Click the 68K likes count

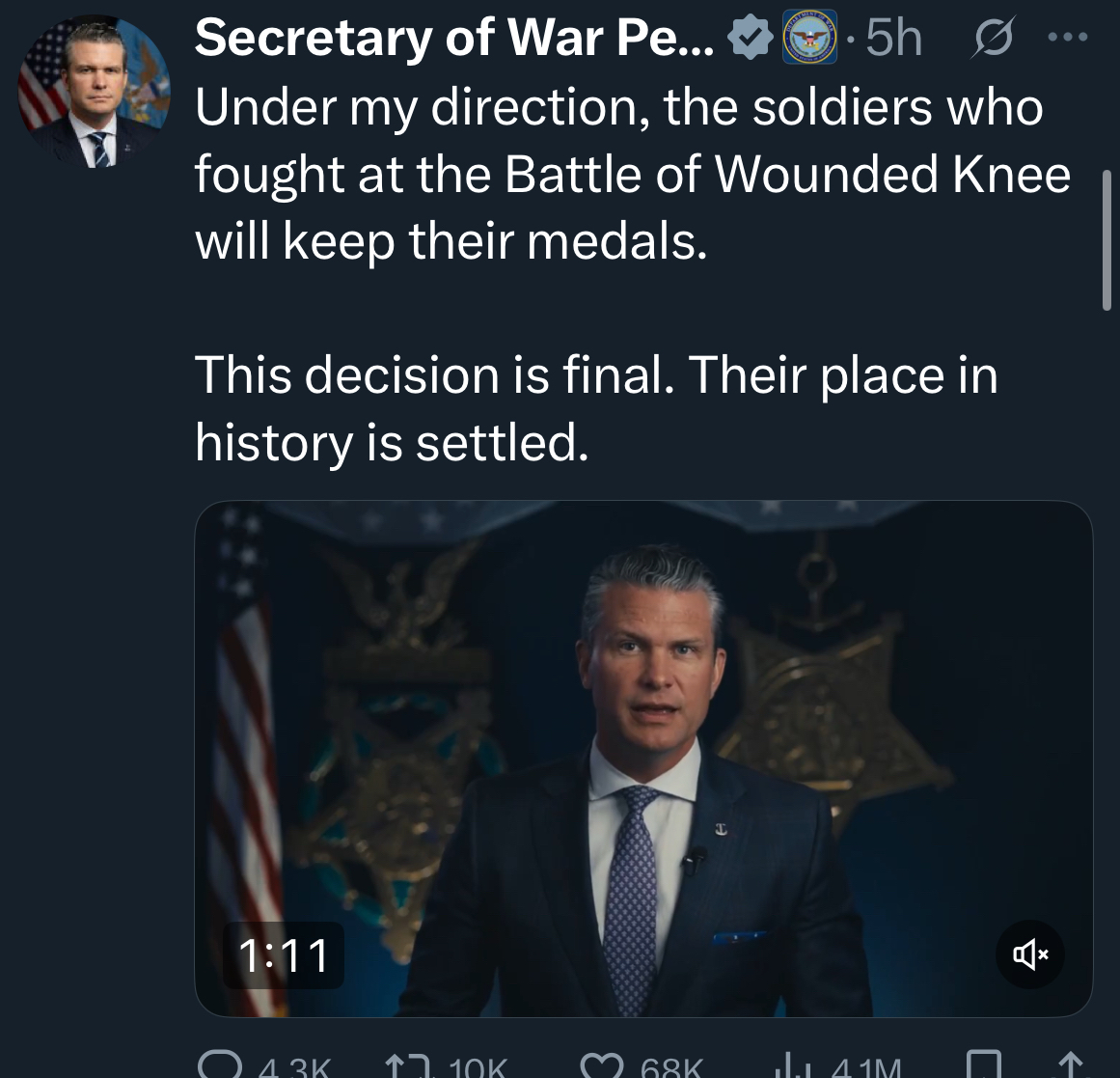670,1067
